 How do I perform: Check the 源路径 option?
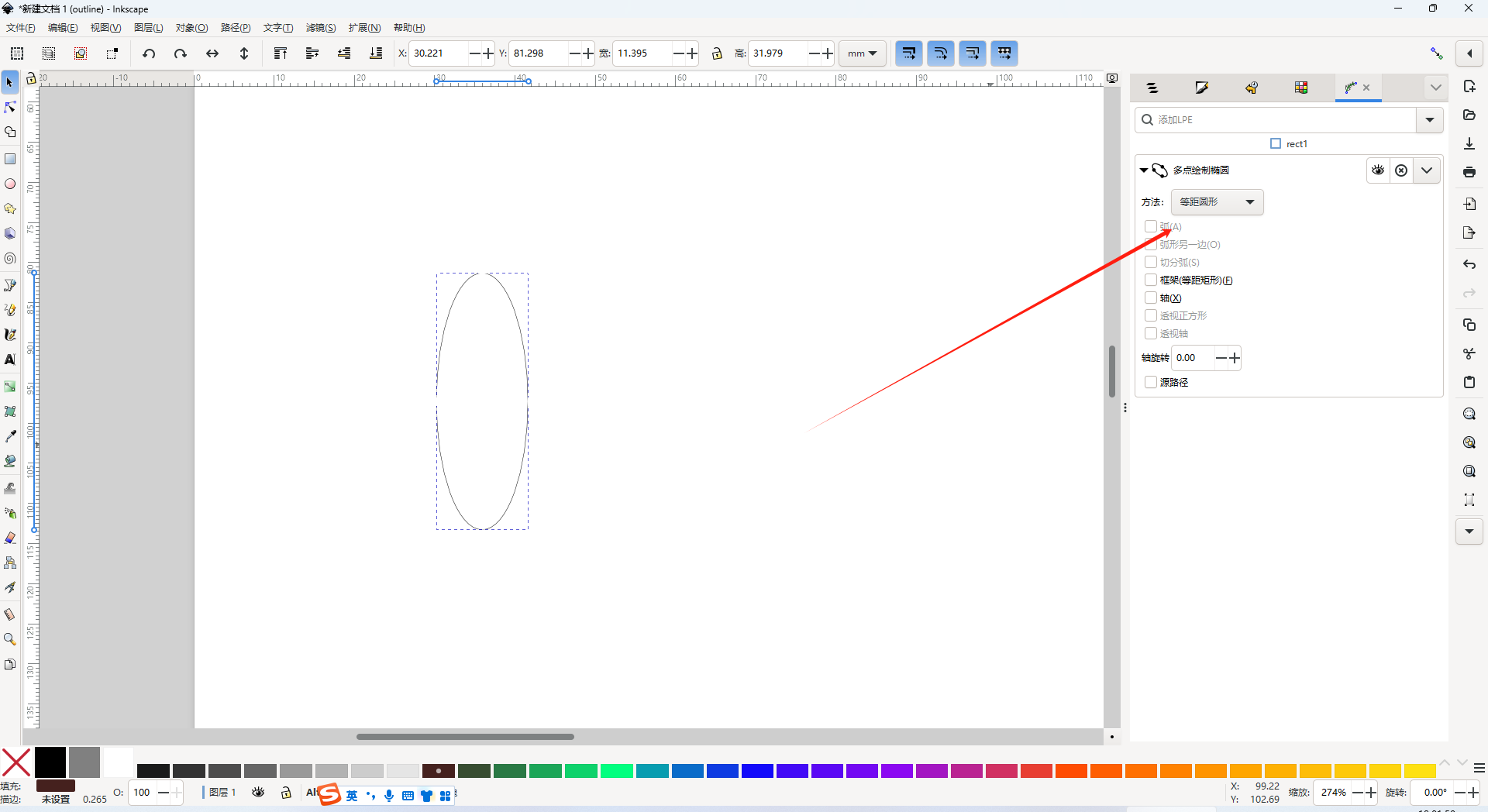point(1151,382)
